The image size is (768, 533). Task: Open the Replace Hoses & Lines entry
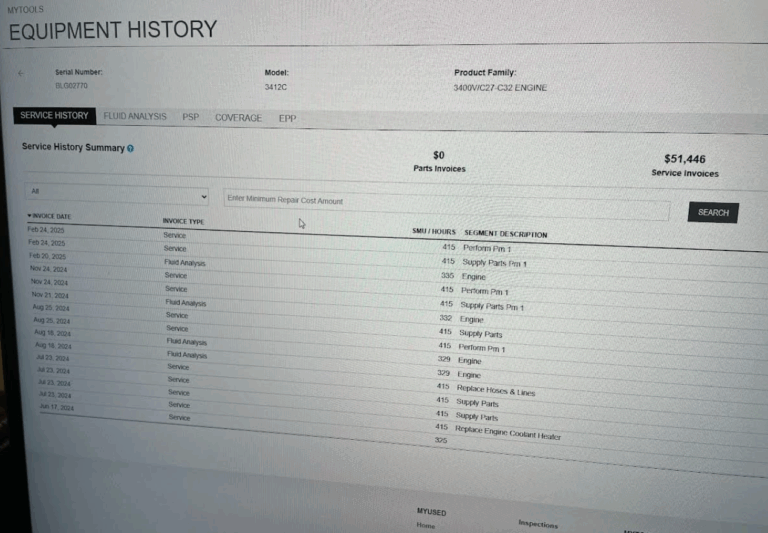(495, 392)
